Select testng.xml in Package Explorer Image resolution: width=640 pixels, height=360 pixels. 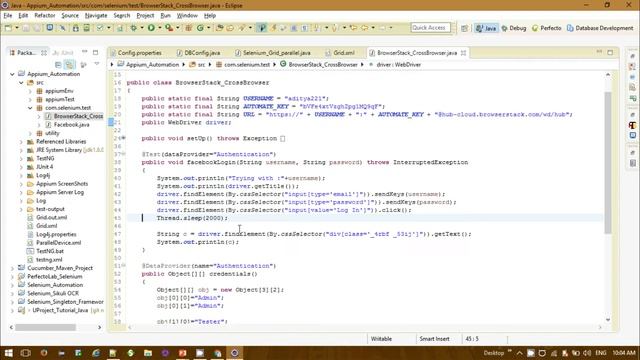point(49,260)
